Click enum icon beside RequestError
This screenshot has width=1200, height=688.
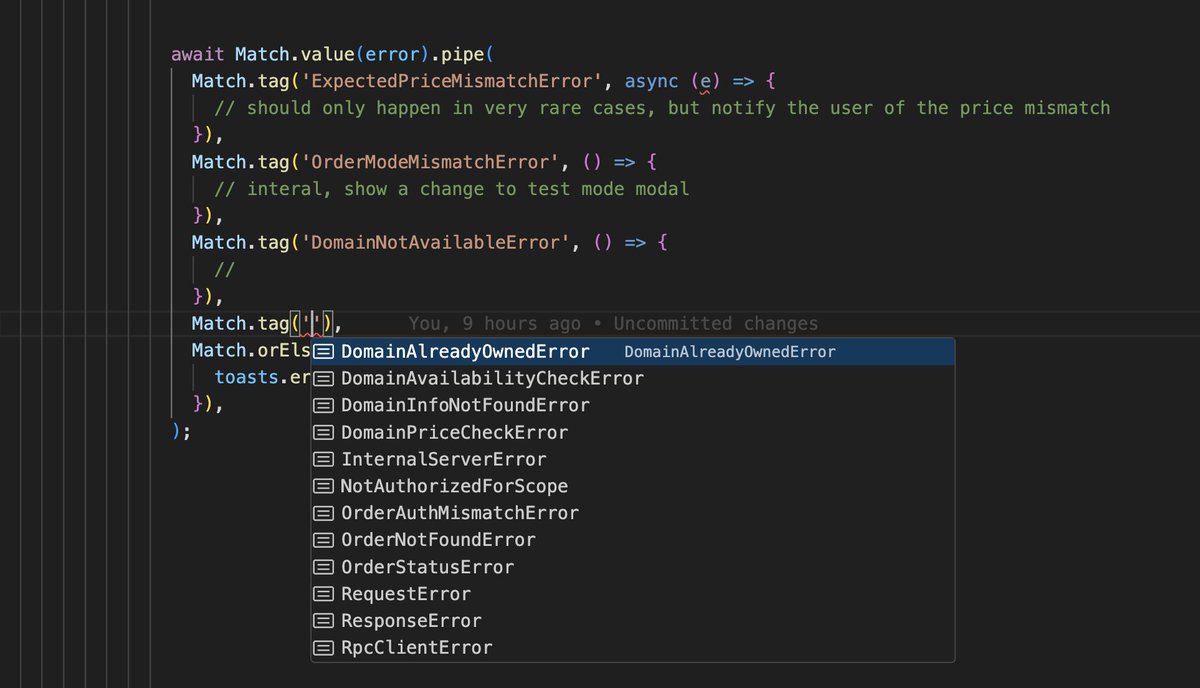[323, 594]
